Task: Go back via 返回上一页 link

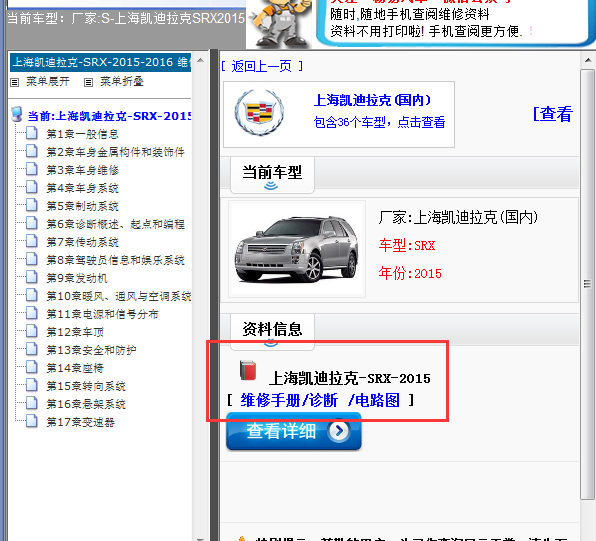Action: tap(262, 66)
